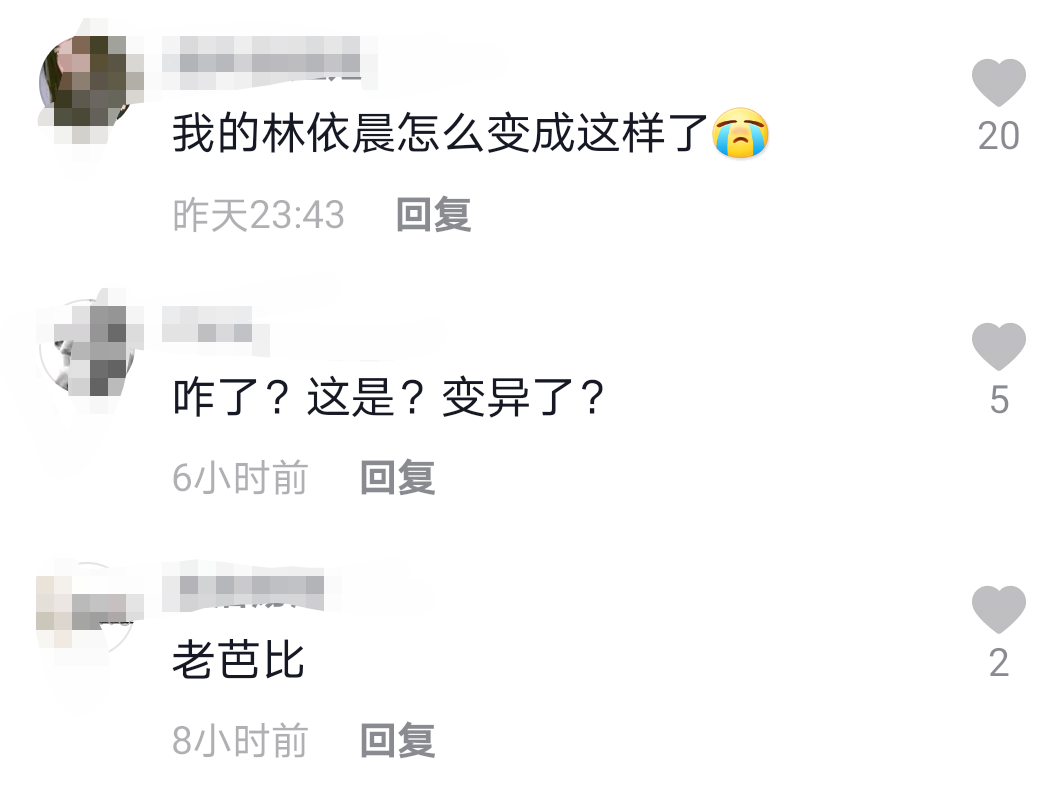This screenshot has width=1061, height=791.
Task: Like the comment '咋了？这是？变异了？'
Action: click(999, 346)
